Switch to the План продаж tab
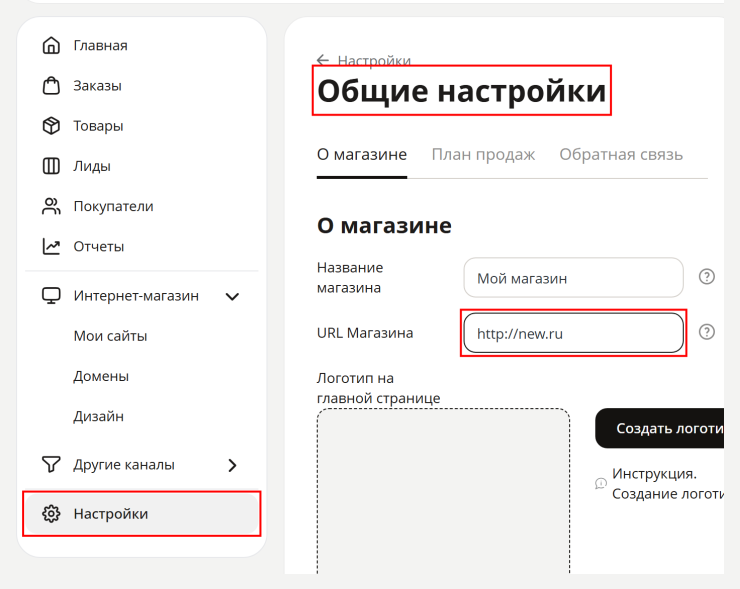This screenshot has height=589, width=740. 483,154
